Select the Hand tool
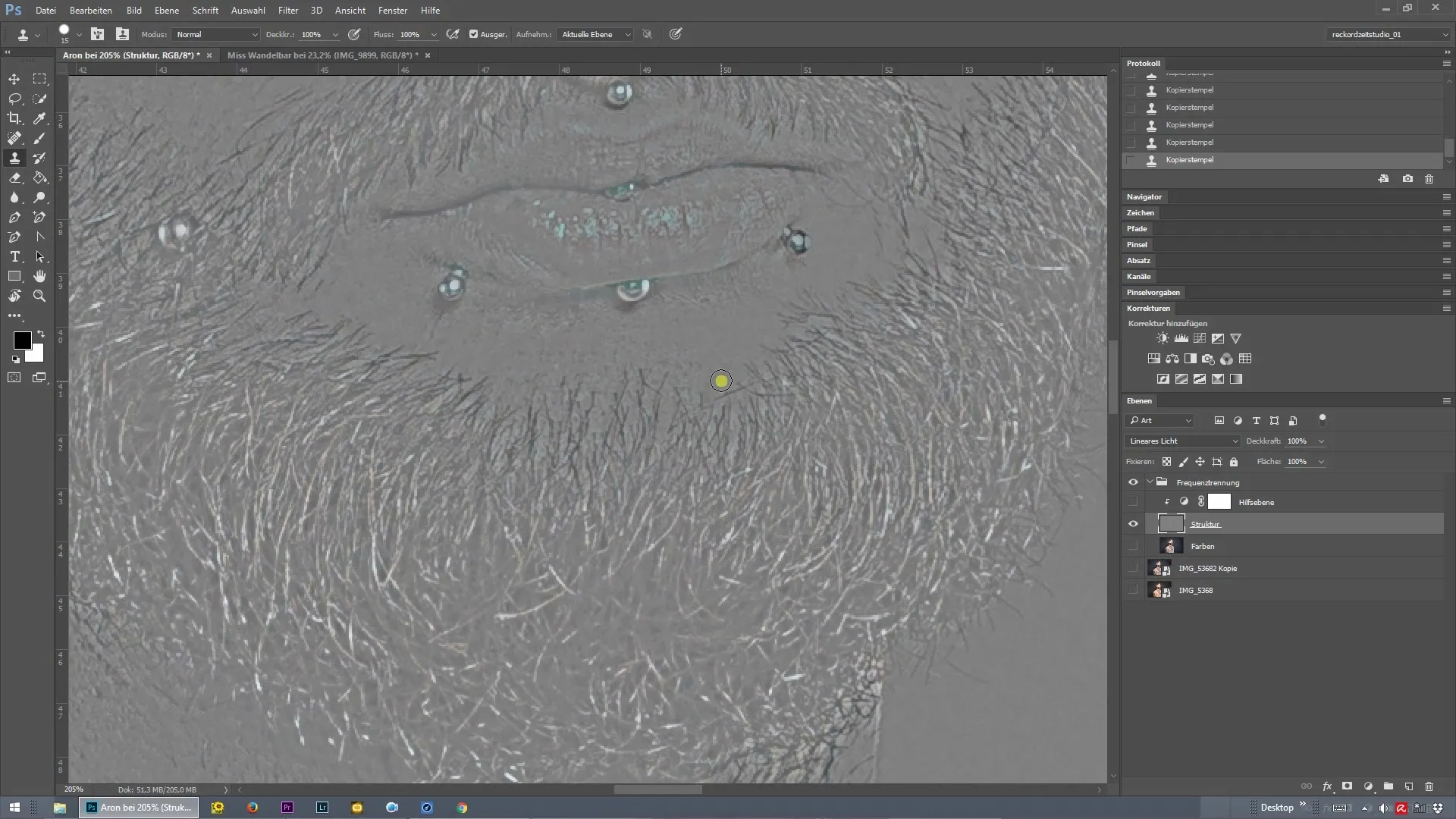This screenshot has height=819, width=1456. click(39, 276)
